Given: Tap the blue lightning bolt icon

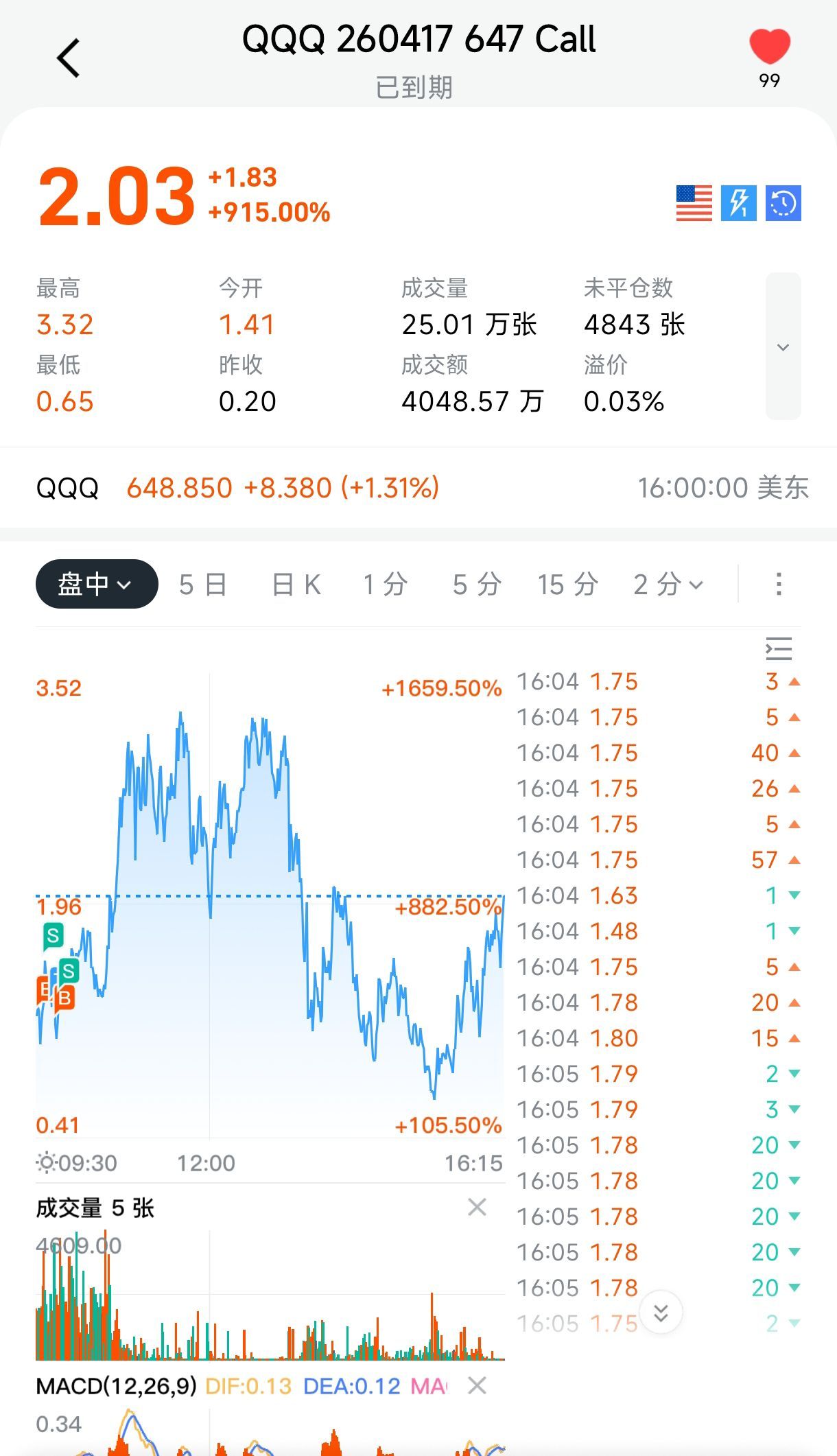Looking at the screenshot, I should pyautogui.click(x=738, y=203).
